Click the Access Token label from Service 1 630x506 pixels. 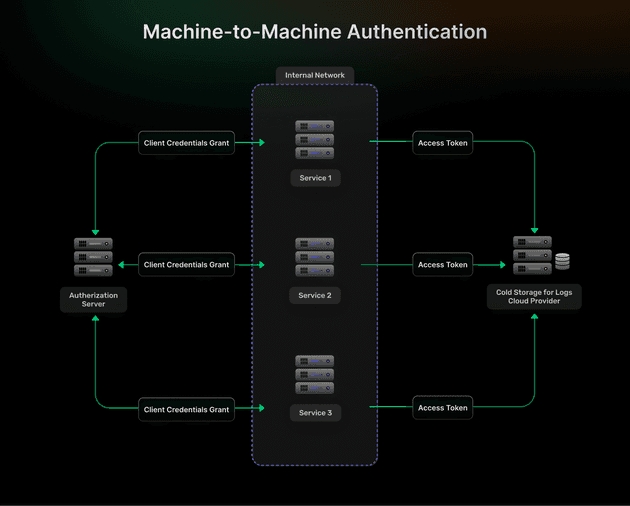pyautogui.click(x=442, y=143)
